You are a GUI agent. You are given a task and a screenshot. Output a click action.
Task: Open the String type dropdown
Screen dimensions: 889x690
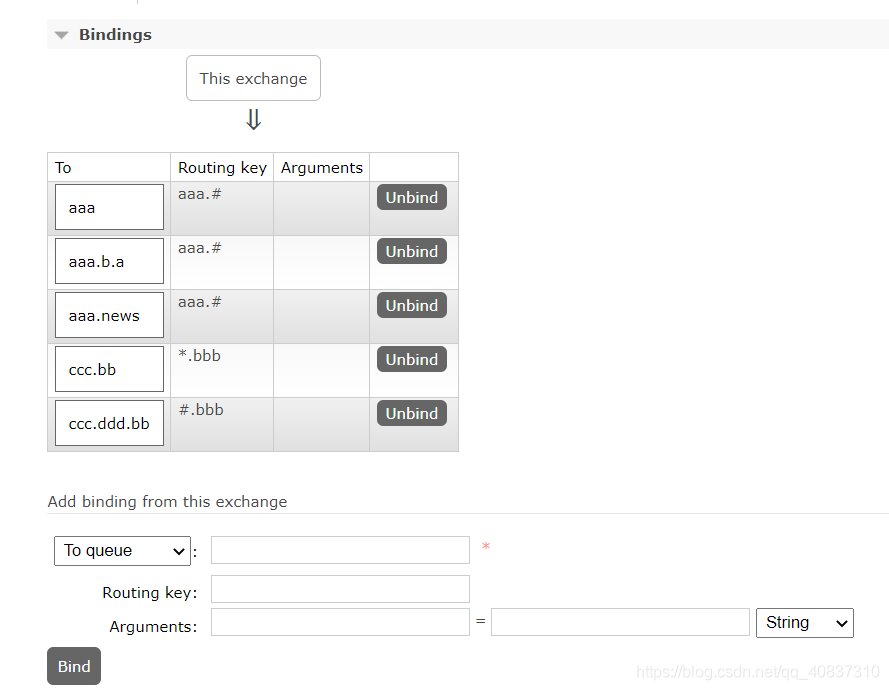click(x=805, y=623)
